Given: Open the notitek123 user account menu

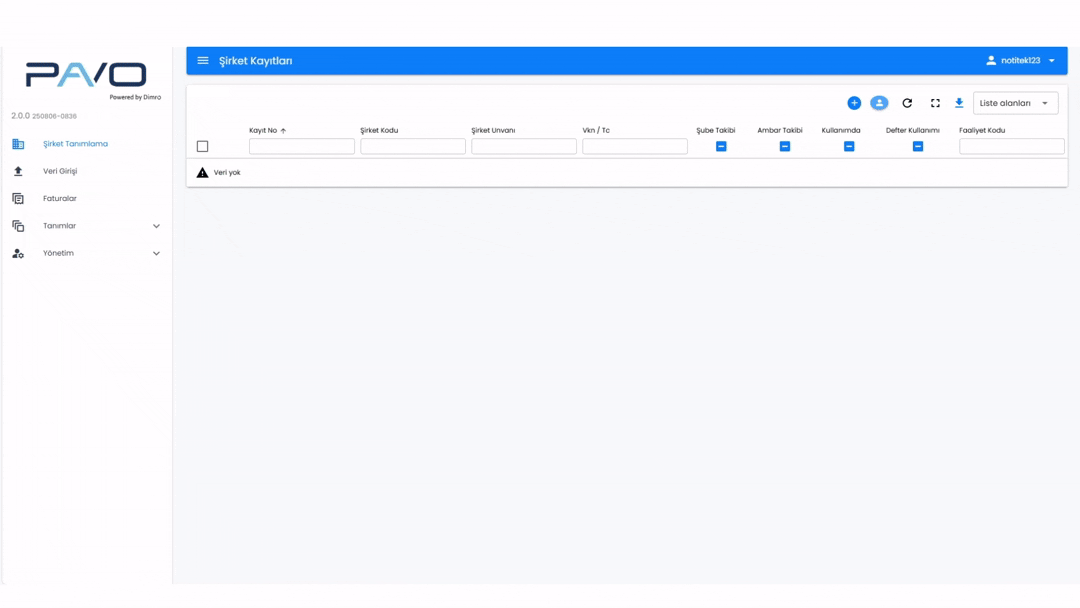Looking at the screenshot, I should point(1020,61).
